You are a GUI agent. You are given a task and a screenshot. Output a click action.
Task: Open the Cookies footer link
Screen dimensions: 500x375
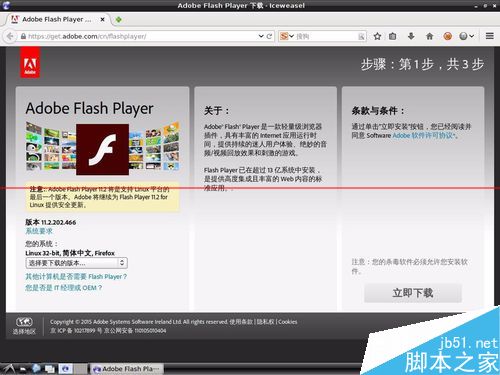[288, 322]
